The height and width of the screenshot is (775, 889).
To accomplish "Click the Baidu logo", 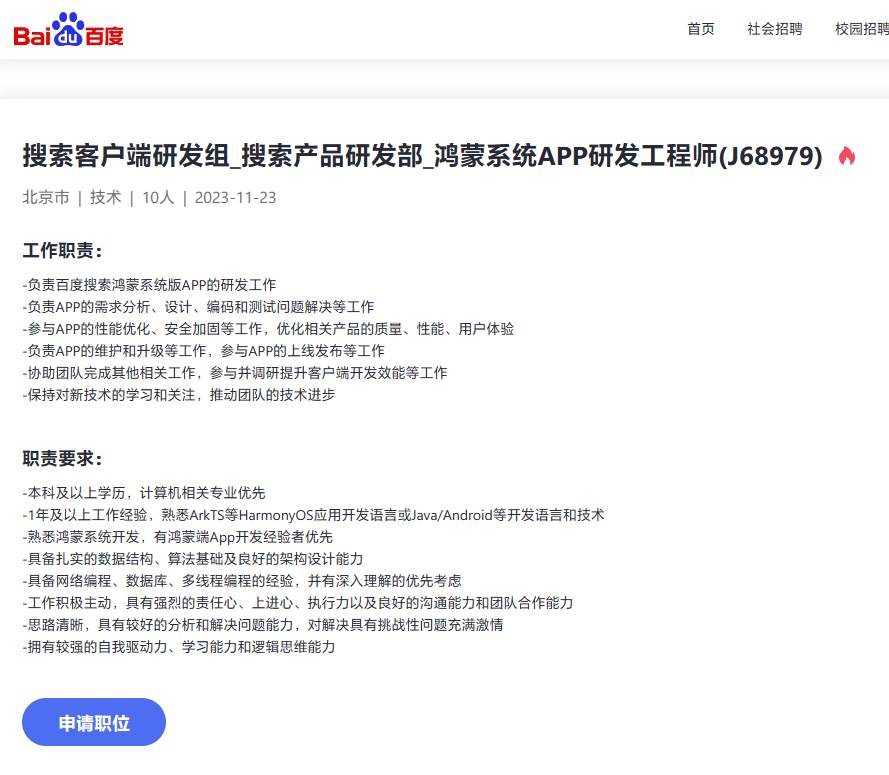I will tap(68, 29).
